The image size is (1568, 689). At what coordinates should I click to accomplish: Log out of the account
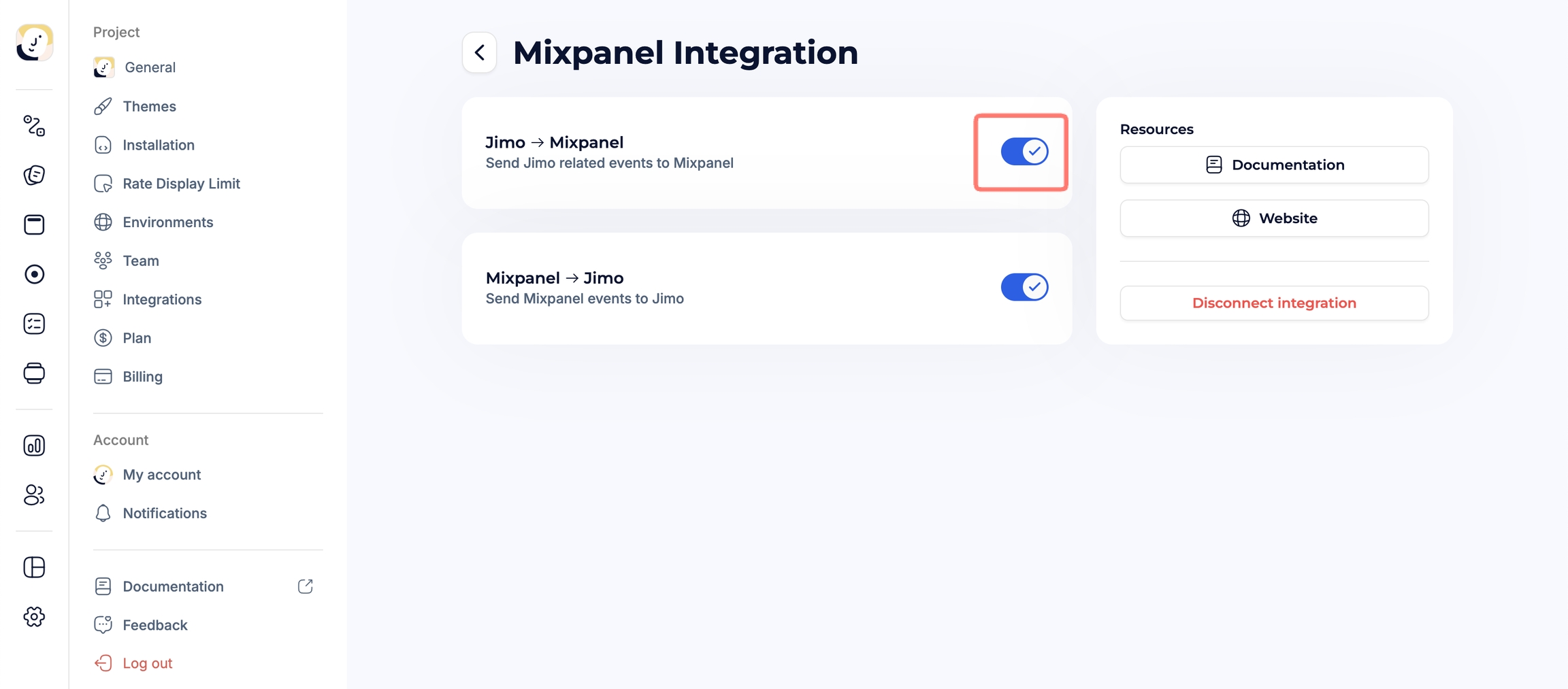[147, 663]
